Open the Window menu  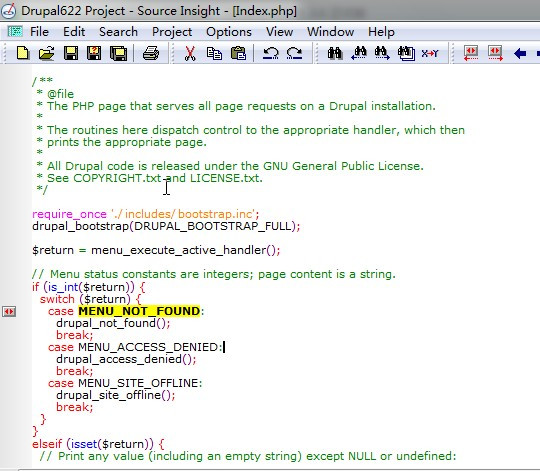tap(330, 32)
